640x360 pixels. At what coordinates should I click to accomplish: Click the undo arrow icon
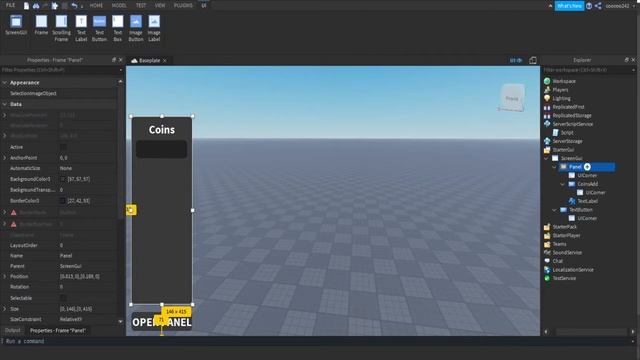[x=74, y=6]
